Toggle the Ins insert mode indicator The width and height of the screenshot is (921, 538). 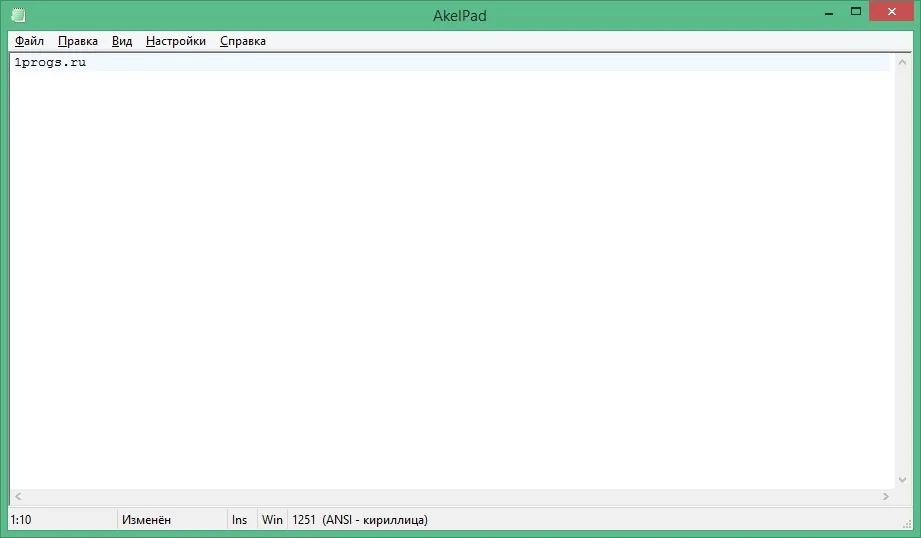(239, 520)
